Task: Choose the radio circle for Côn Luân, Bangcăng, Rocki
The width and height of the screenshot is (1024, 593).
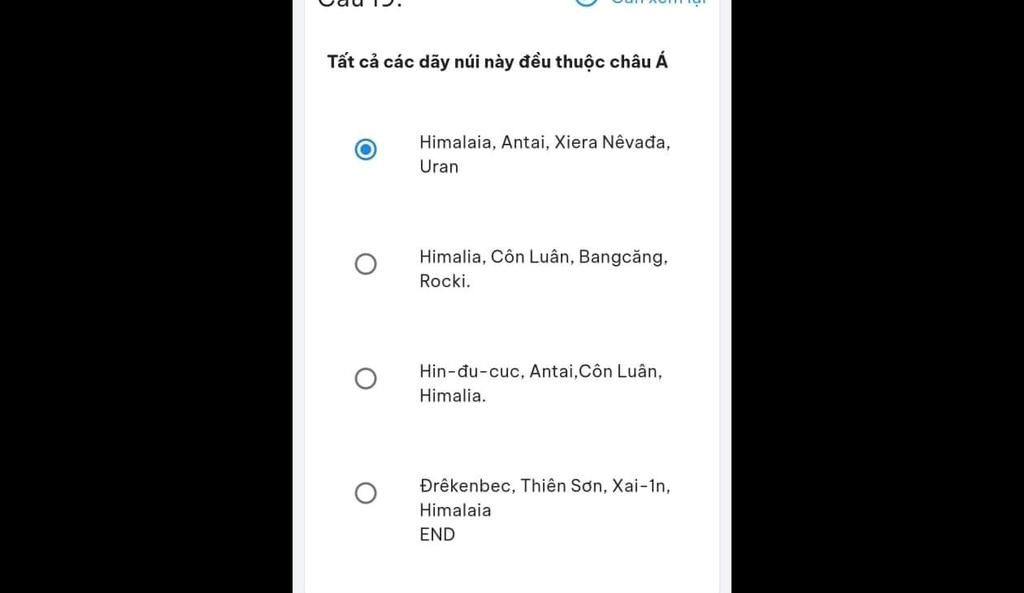Action: [x=366, y=264]
